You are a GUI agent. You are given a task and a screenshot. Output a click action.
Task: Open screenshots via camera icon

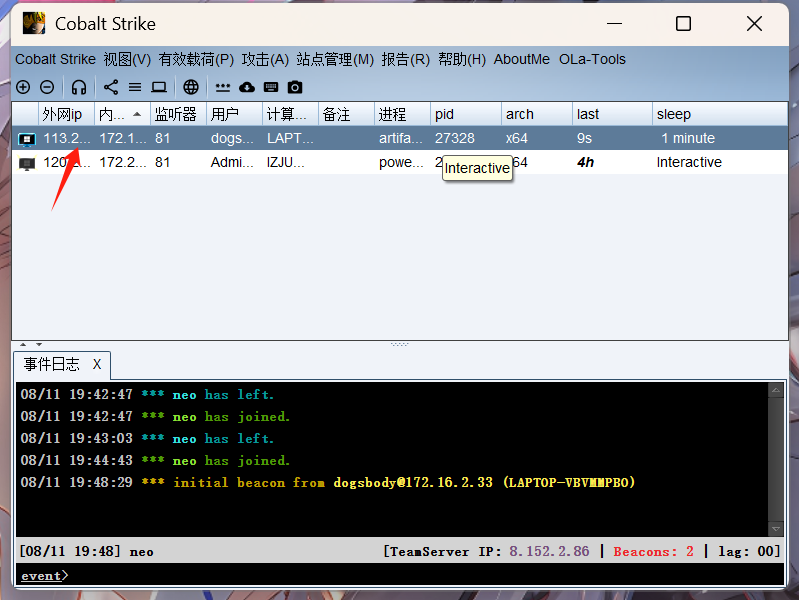click(295, 87)
